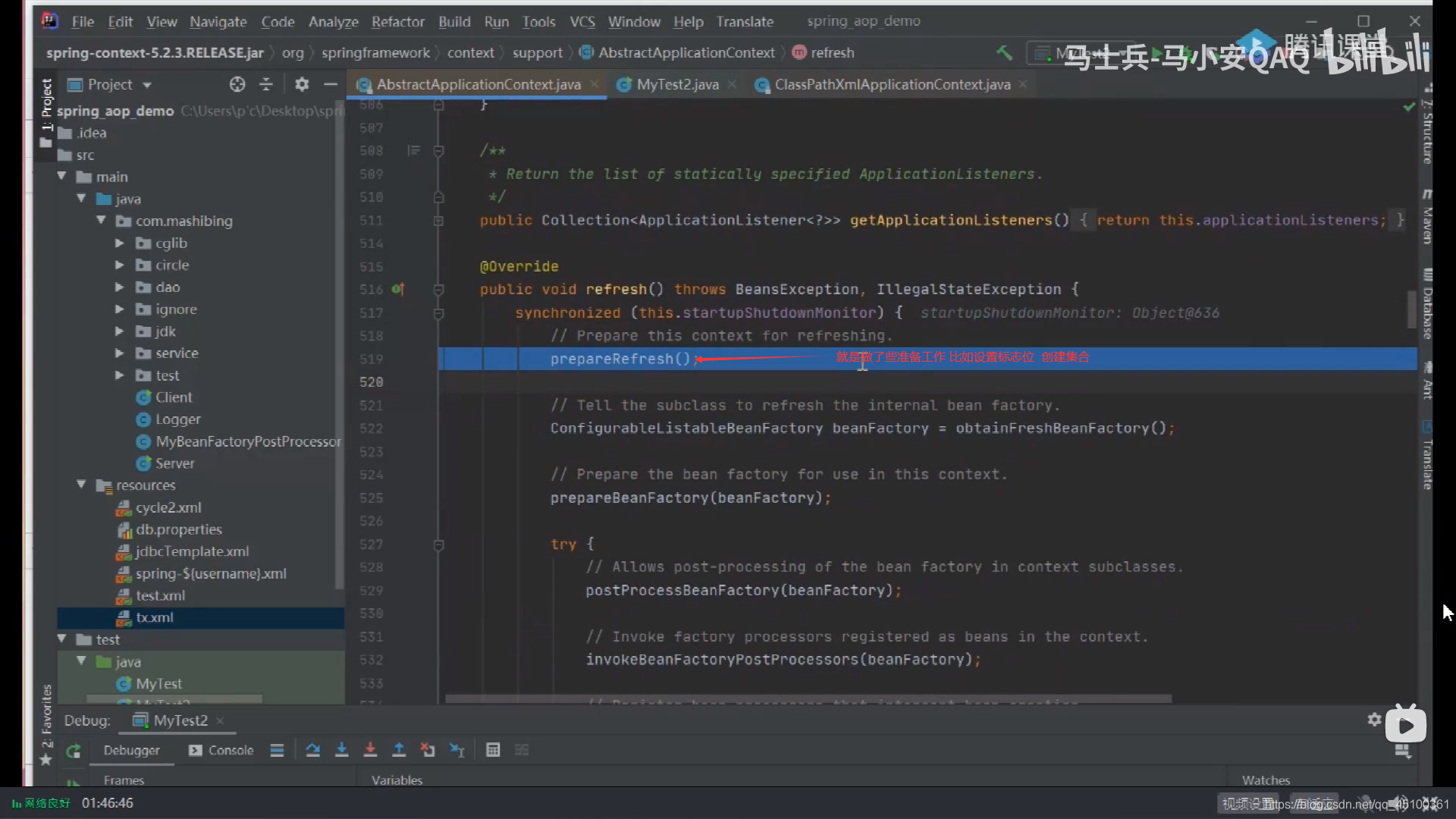1456x819 pixels.
Task: Click the Debug step-over icon
Action: [312, 749]
